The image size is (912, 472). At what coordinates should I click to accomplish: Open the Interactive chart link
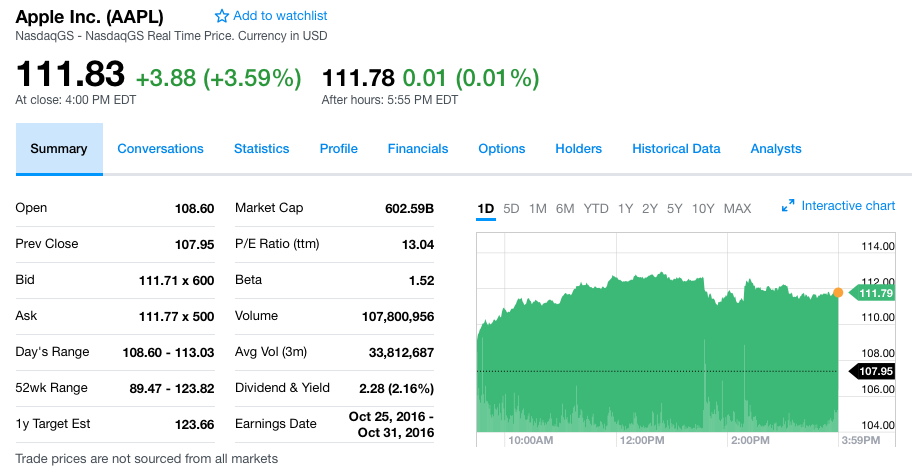pos(848,206)
